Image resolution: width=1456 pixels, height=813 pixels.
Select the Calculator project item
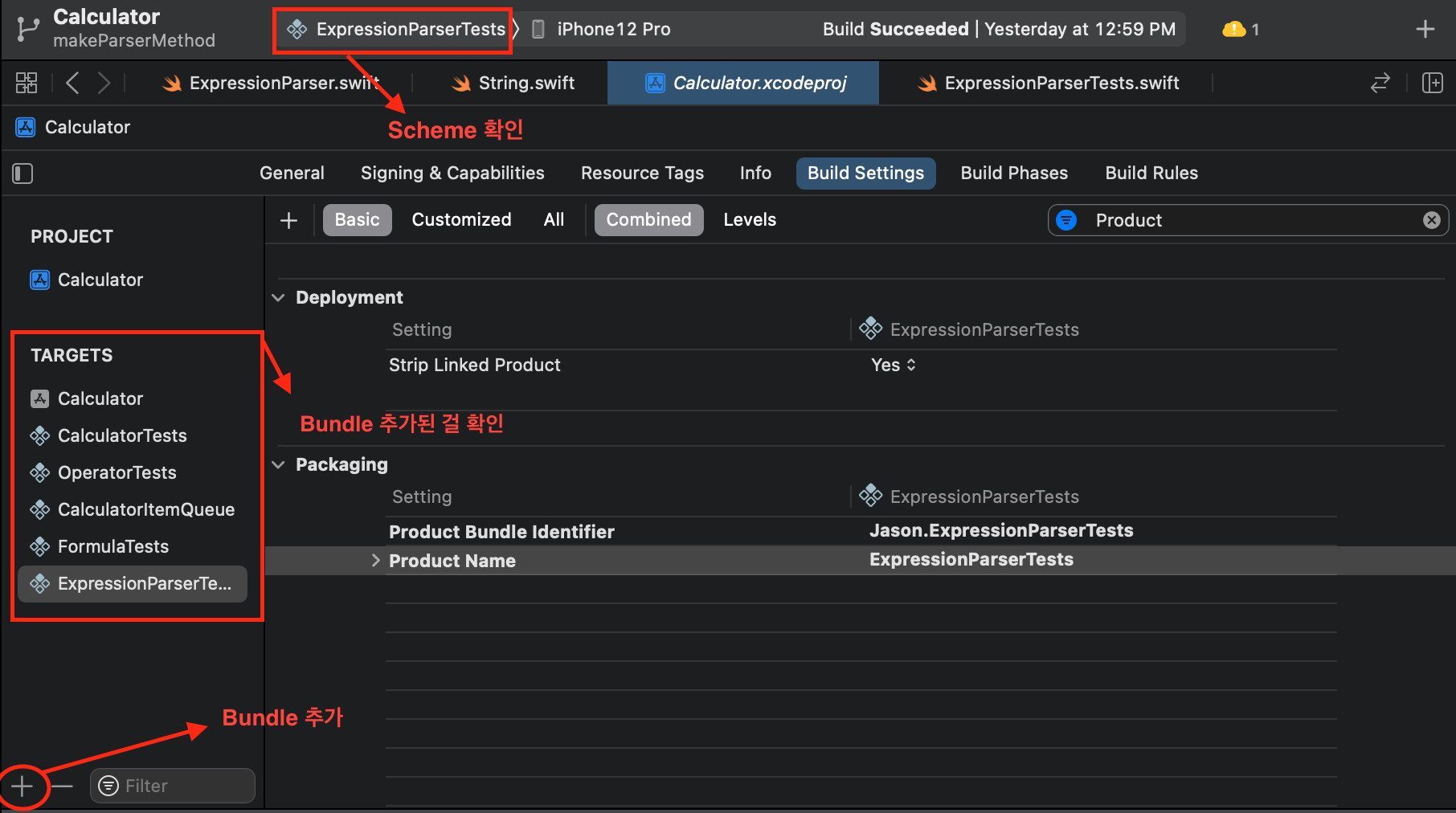(x=87, y=280)
